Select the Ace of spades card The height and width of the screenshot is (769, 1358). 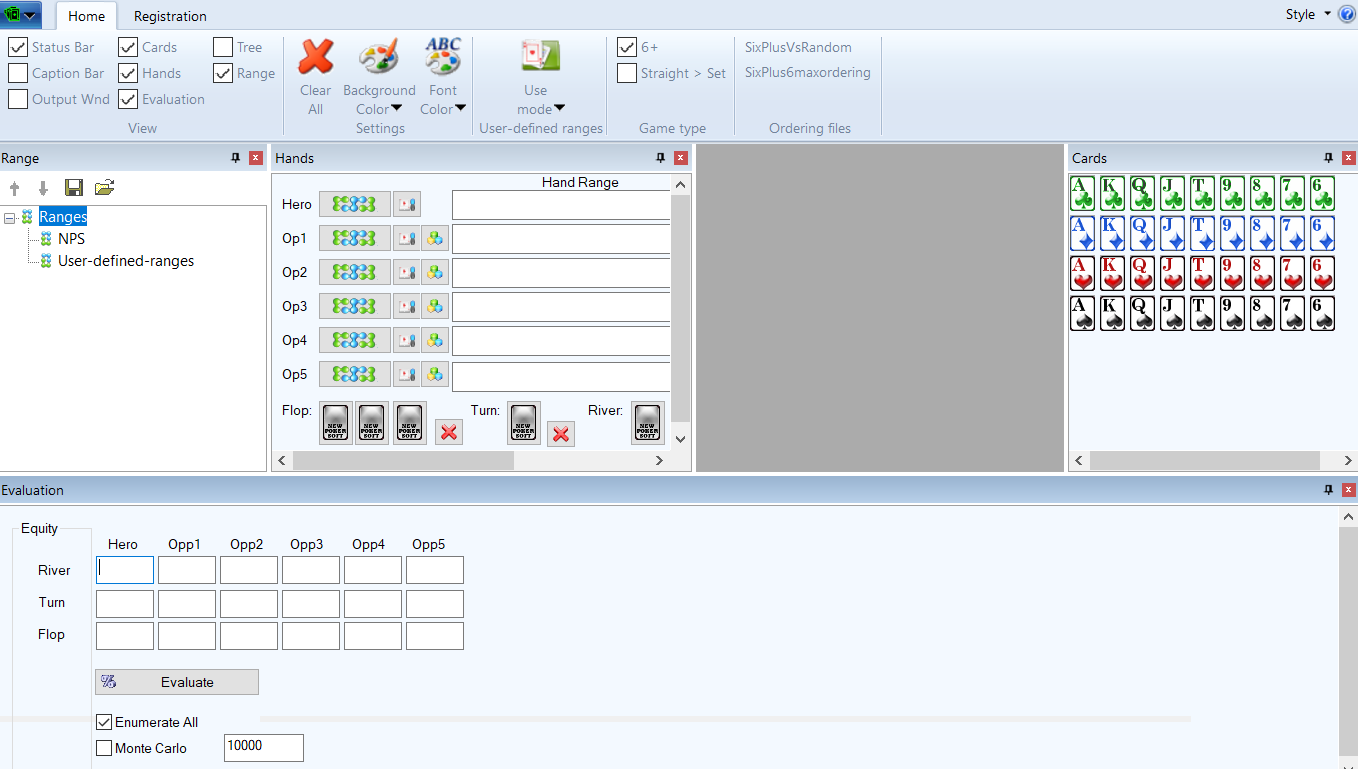(1082, 313)
